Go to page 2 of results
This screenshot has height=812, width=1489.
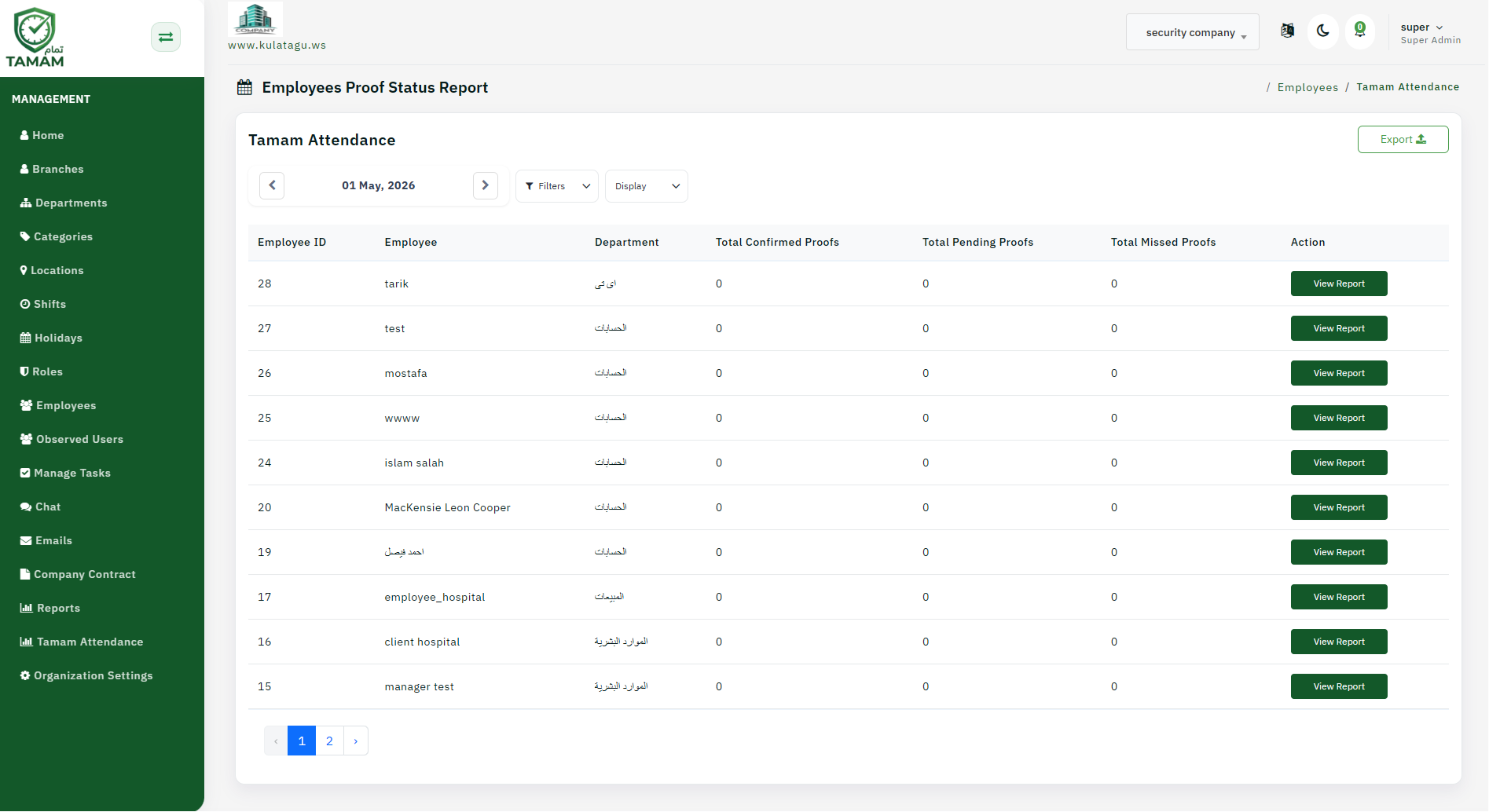pyautogui.click(x=329, y=741)
